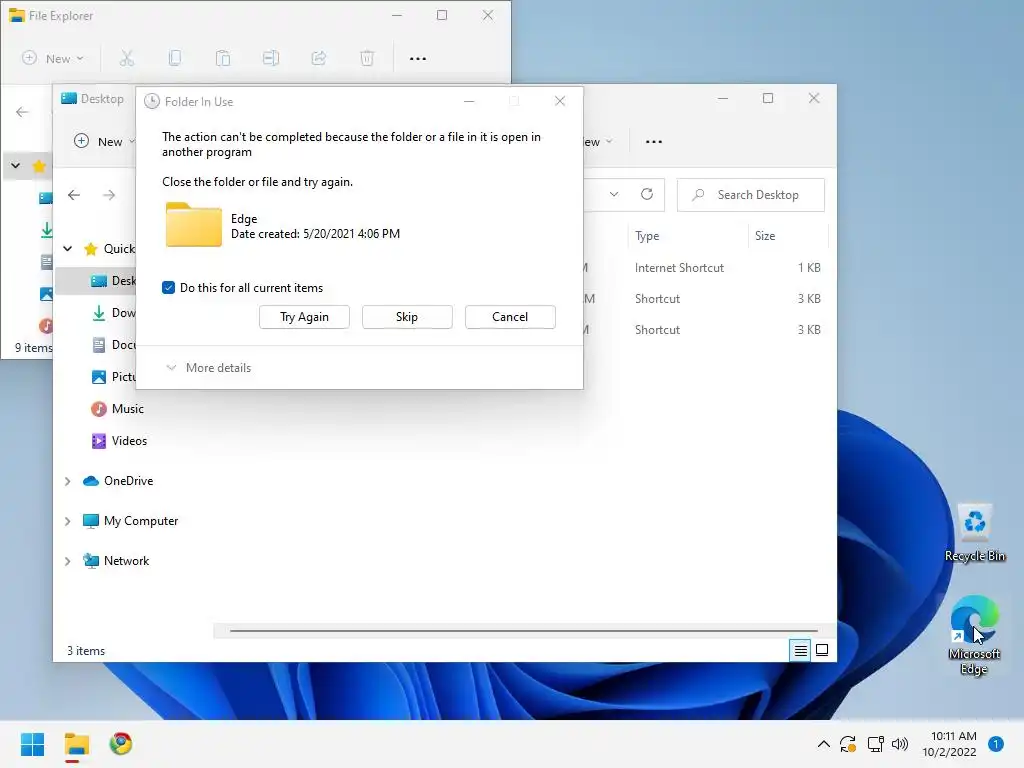This screenshot has height=768, width=1024.
Task: Click the network tray icon
Action: click(x=875, y=744)
